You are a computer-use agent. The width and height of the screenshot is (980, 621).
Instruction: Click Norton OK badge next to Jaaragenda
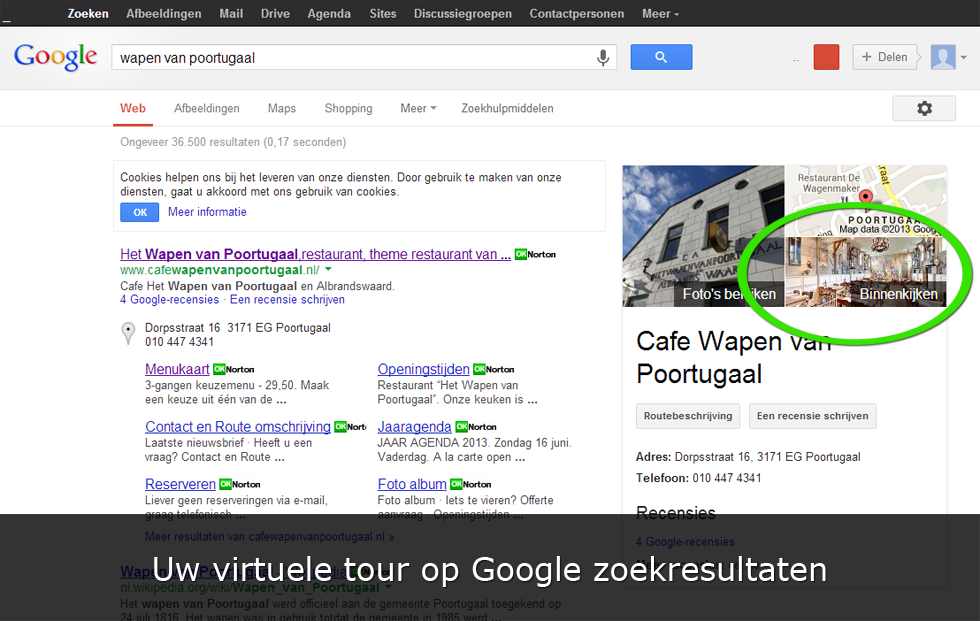coord(476,427)
